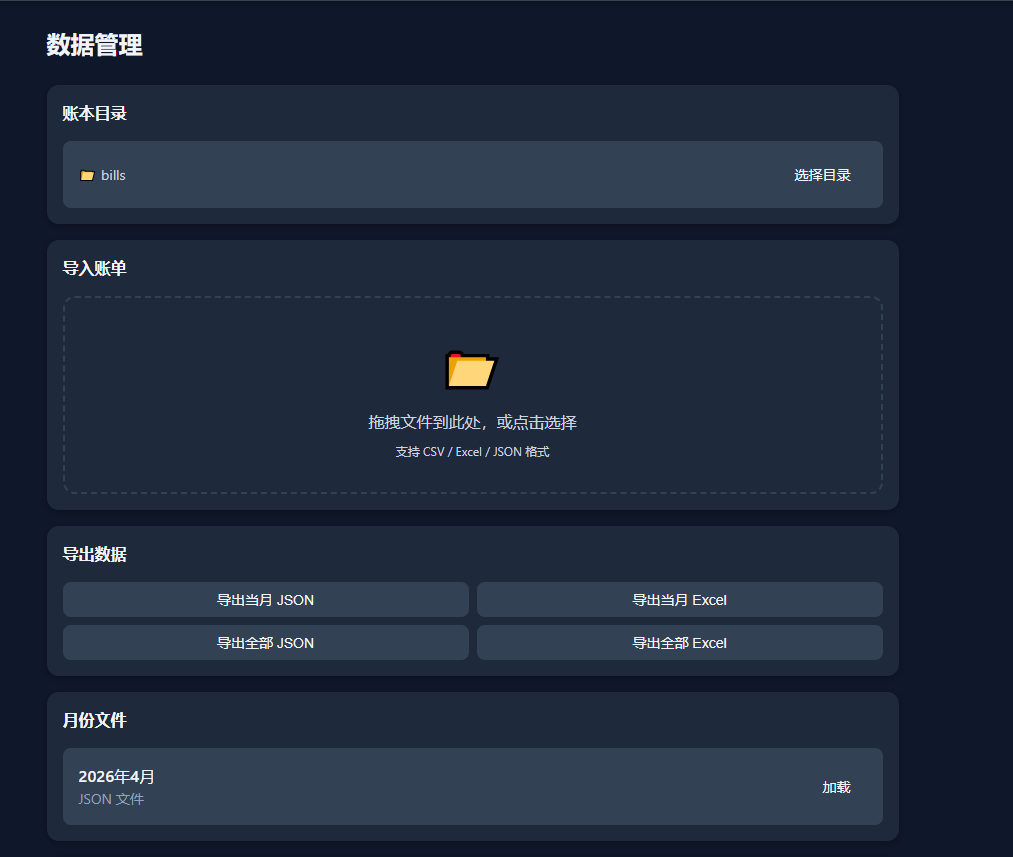Click the 拖拽文件到此处 upload prompt text

(472, 422)
